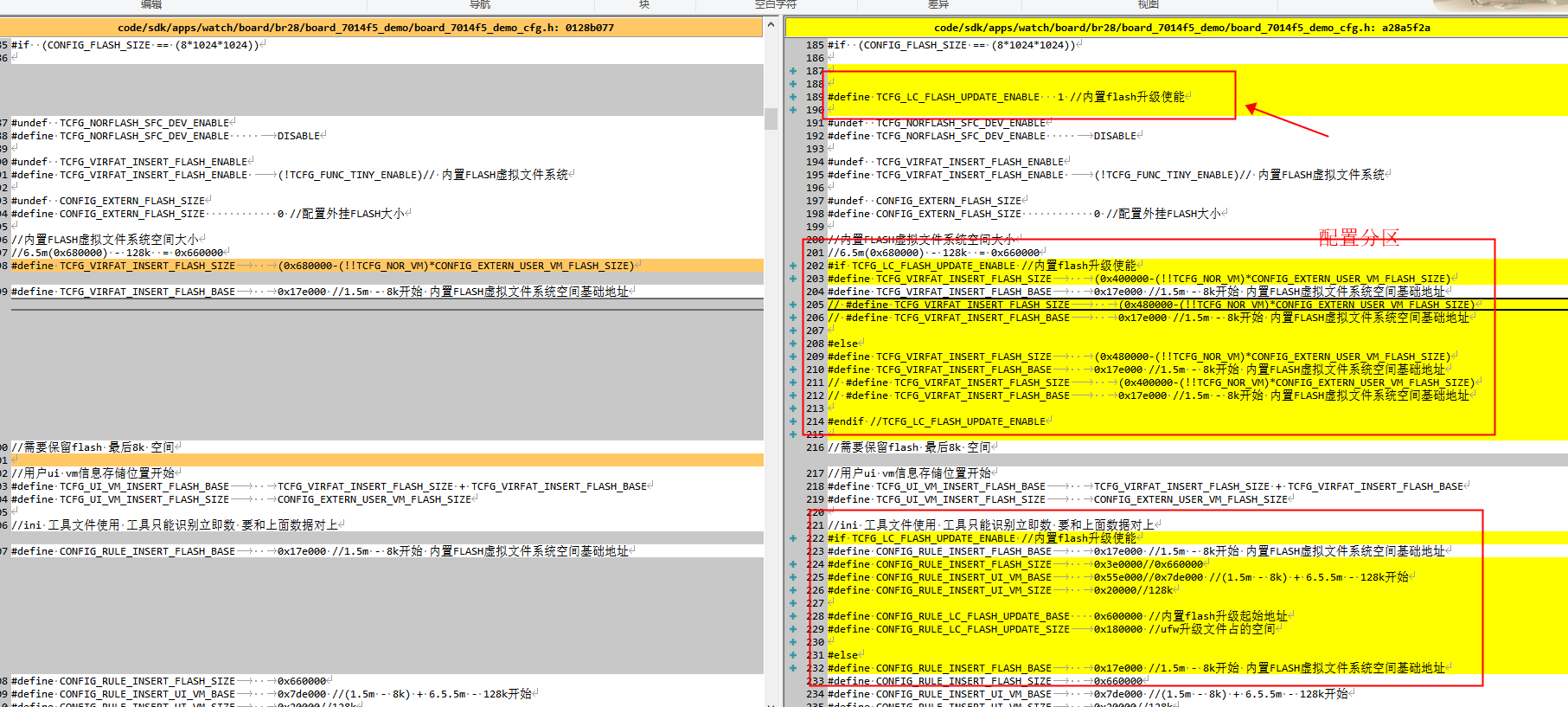Click line 185 '#if (CONFIG_FLASH_SIZE' in right pane
The image size is (1568, 707).
point(951,45)
